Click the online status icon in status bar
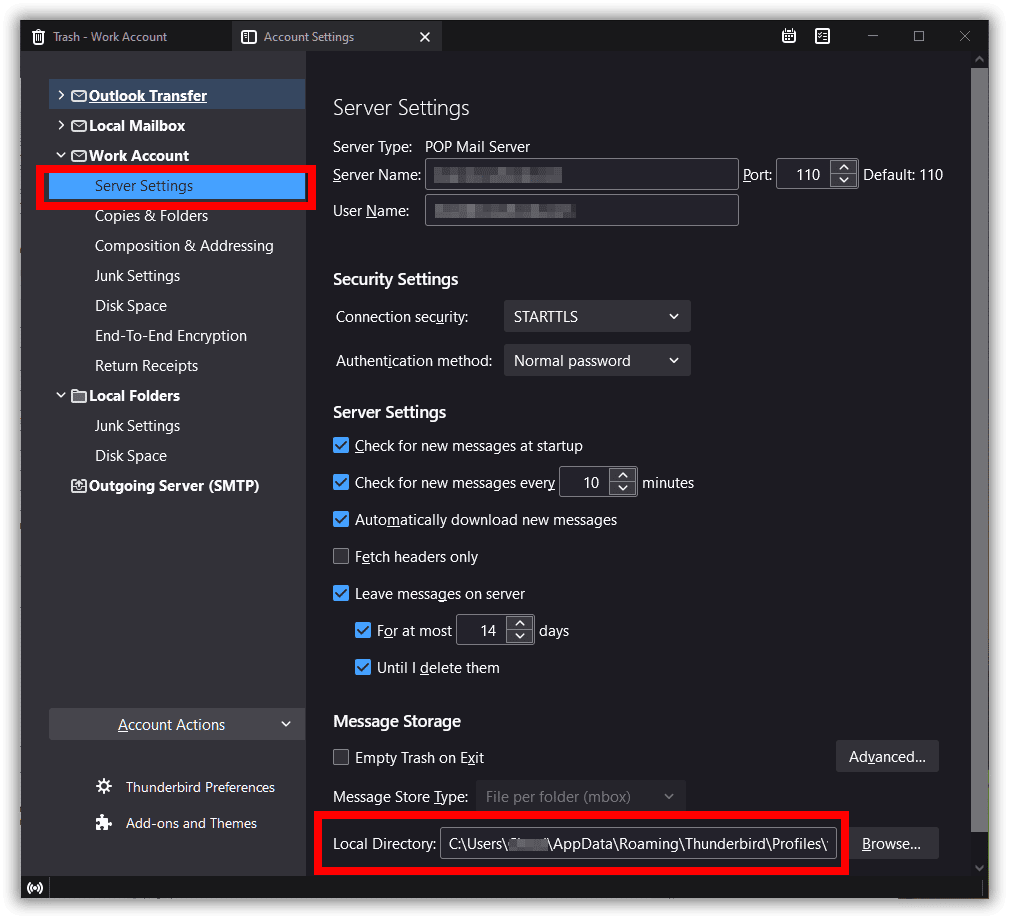 click(x=35, y=887)
